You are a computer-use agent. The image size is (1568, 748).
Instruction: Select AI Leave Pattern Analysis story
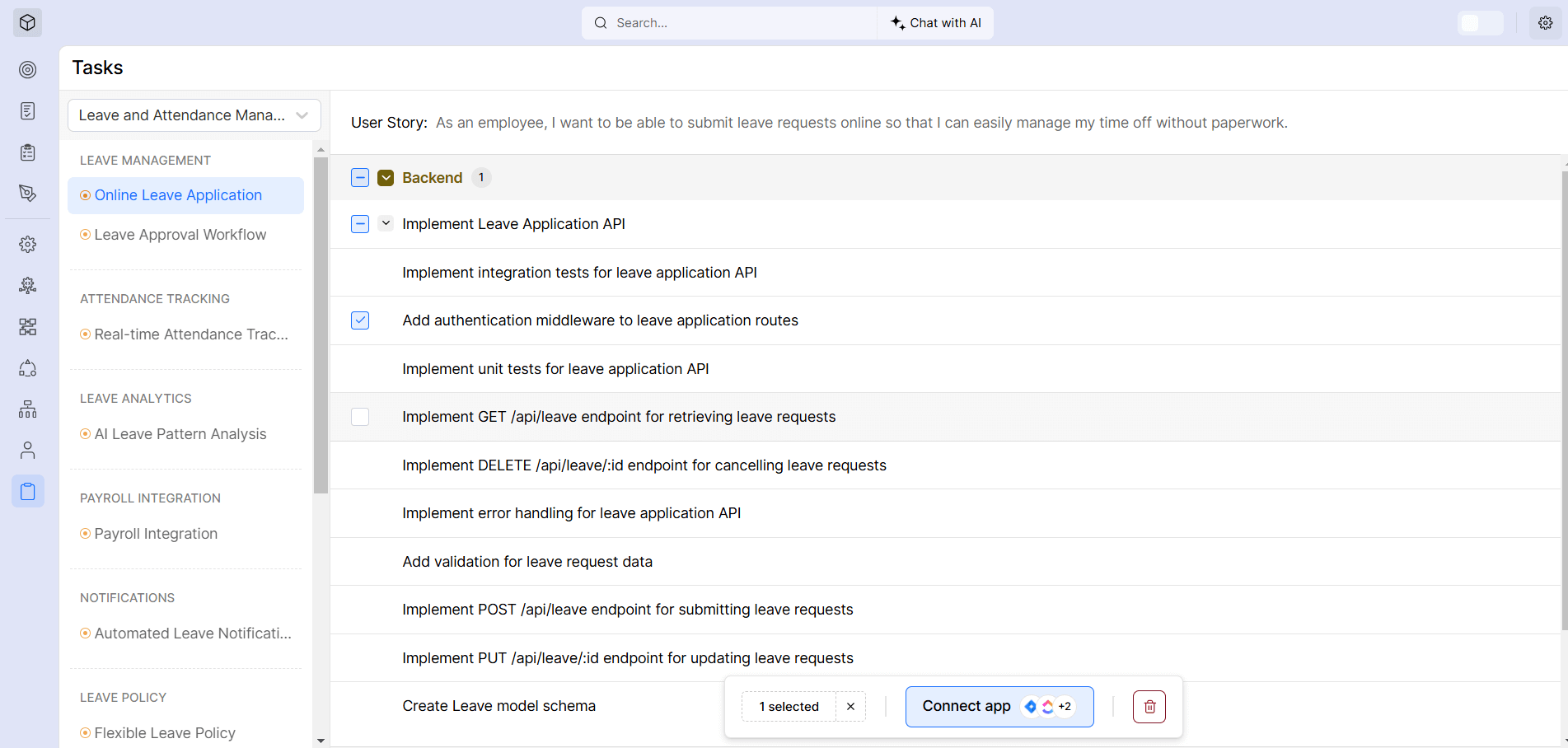point(185,434)
